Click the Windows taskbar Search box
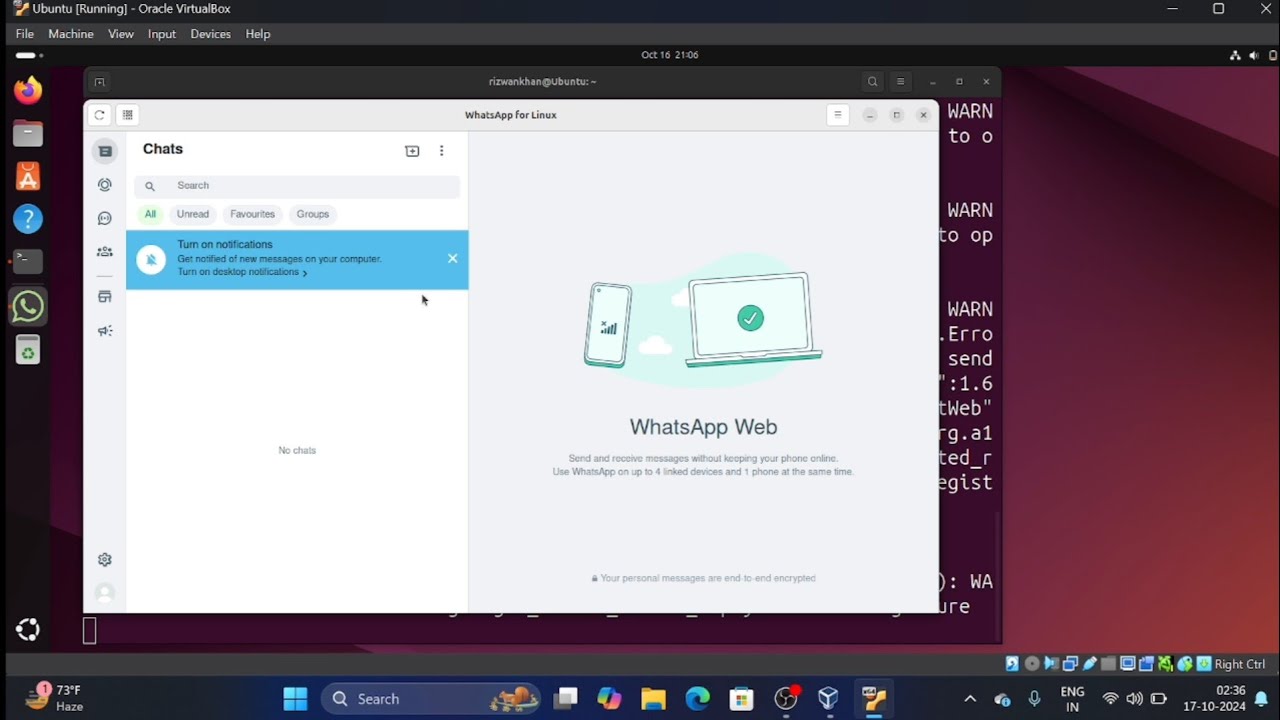Image resolution: width=1280 pixels, height=720 pixels. point(430,699)
